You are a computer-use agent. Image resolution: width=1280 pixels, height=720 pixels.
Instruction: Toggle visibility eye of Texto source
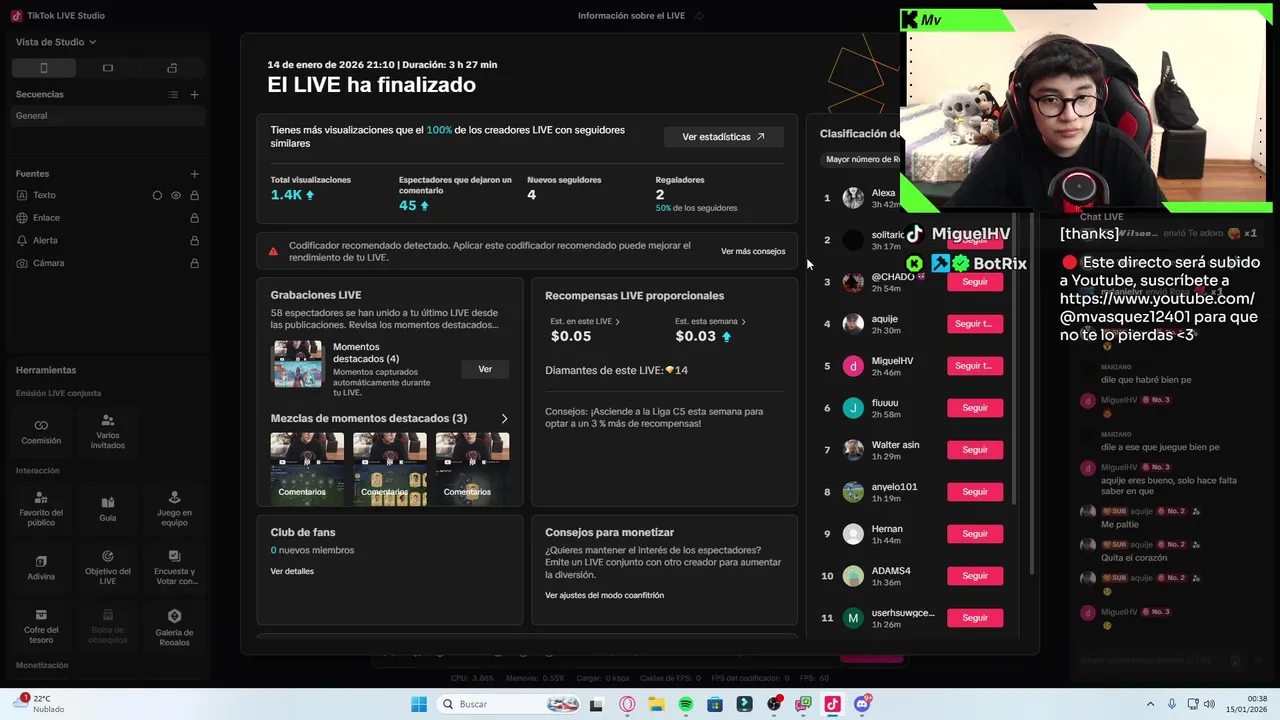pos(176,196)
